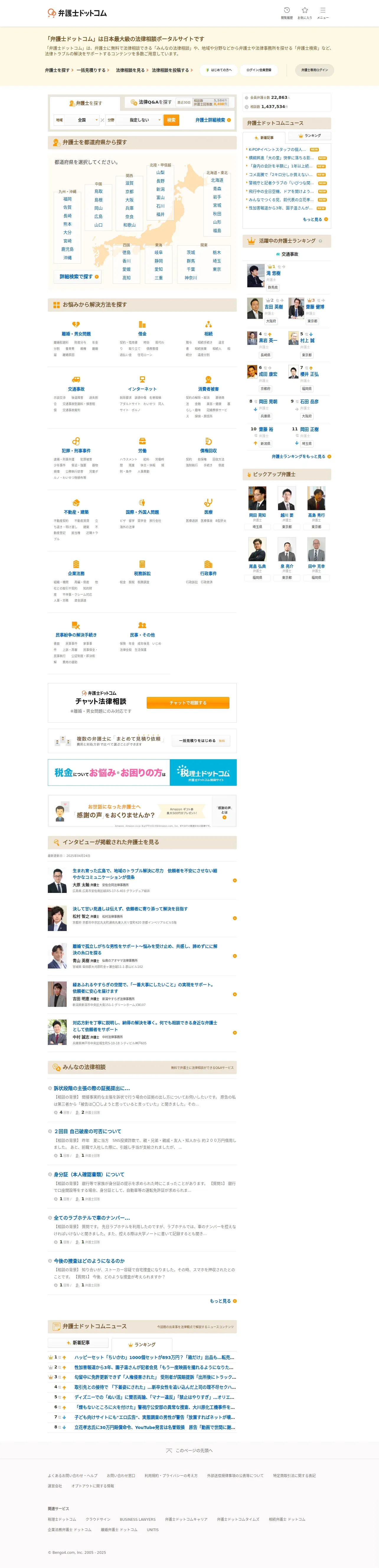Select the bottom news 新着記事 tab
Screen dimensions: 379x1568
[x=78, y=1342]
